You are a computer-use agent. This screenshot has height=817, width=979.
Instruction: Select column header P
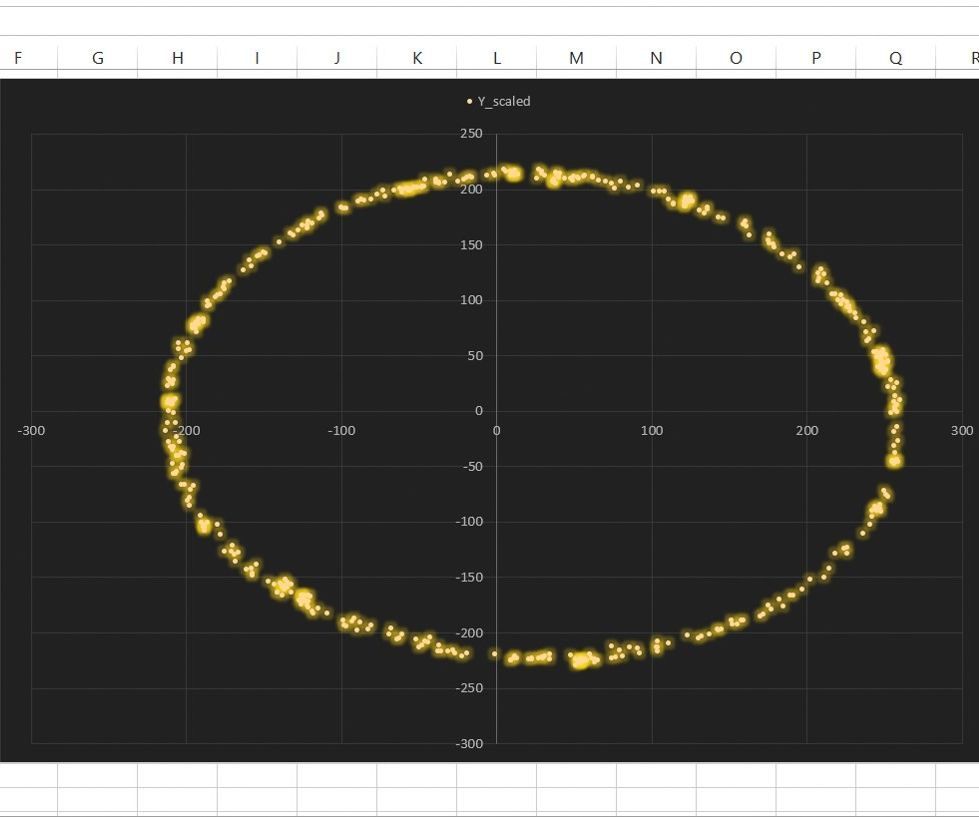tap(815, 57)
